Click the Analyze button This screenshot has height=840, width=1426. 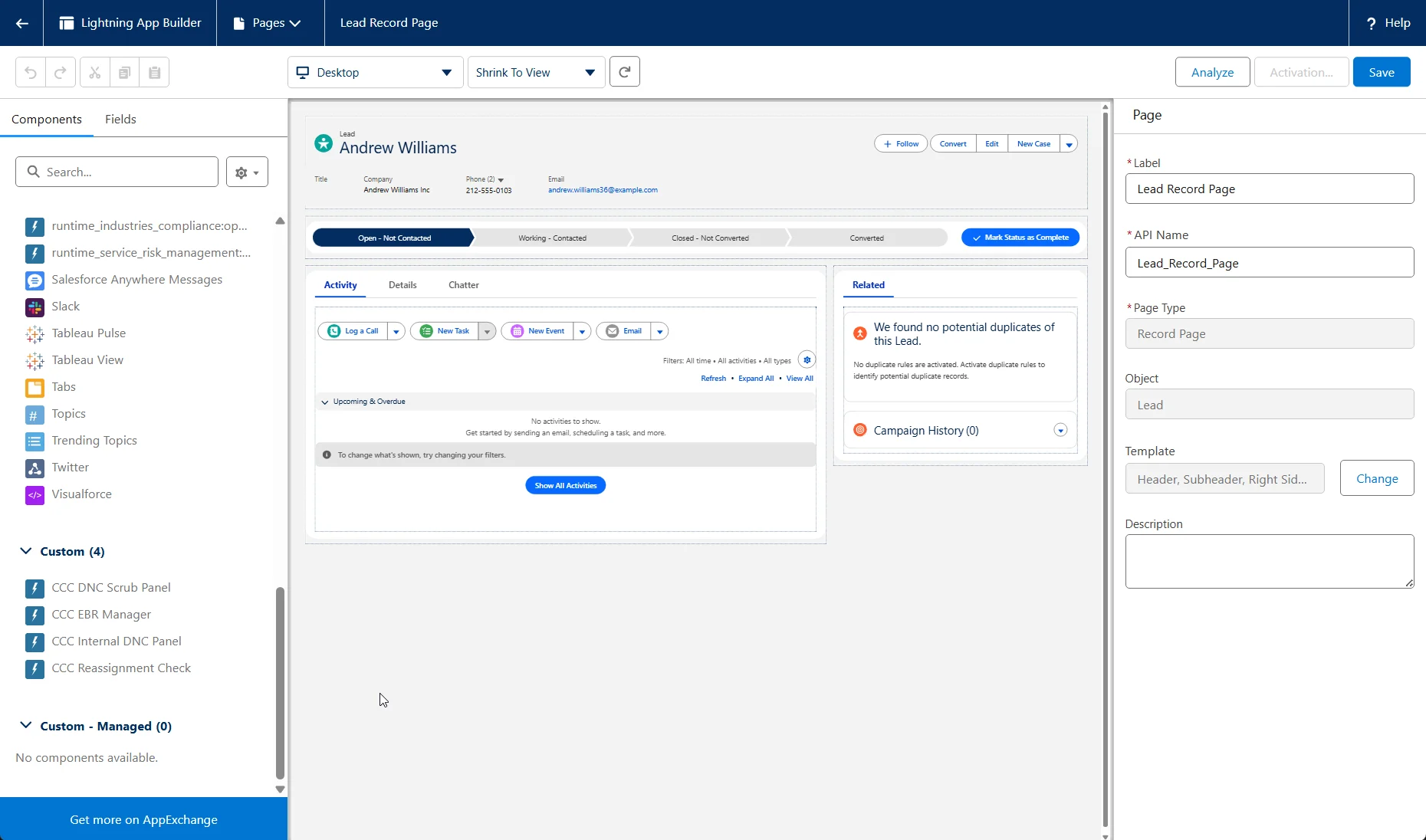pyautogui.click(x=1213, y=72)
